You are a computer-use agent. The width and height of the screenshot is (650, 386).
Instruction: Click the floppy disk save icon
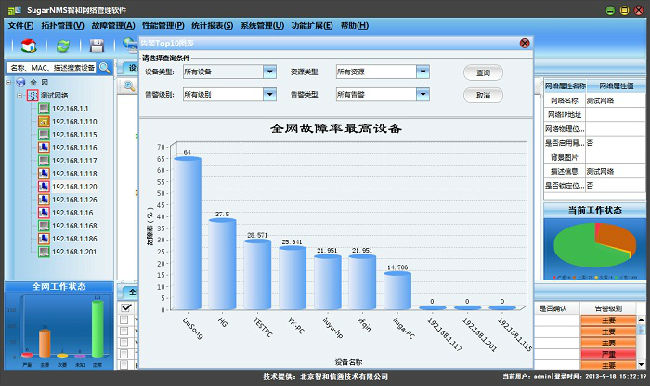click(97, 46)
